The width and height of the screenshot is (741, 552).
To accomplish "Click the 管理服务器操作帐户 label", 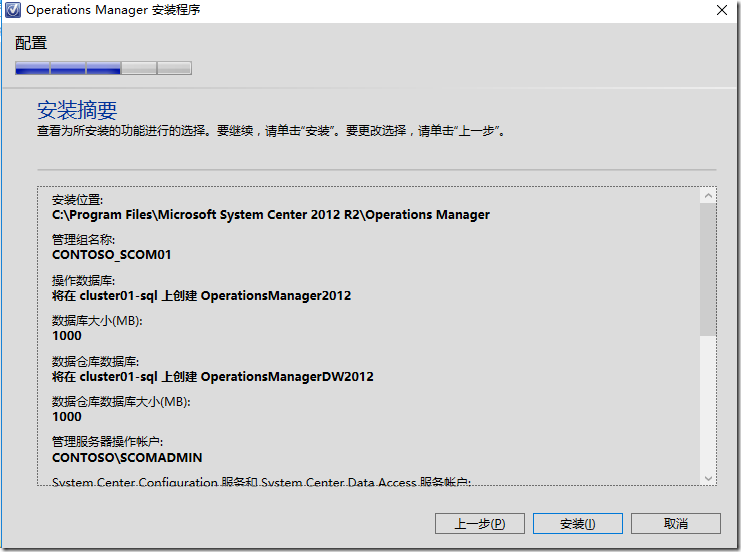I will [107, 442].
